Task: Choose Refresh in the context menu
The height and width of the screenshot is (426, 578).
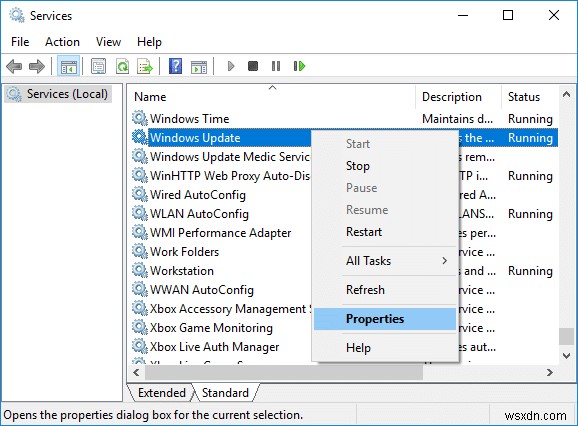Action: (x=384, y=290)
